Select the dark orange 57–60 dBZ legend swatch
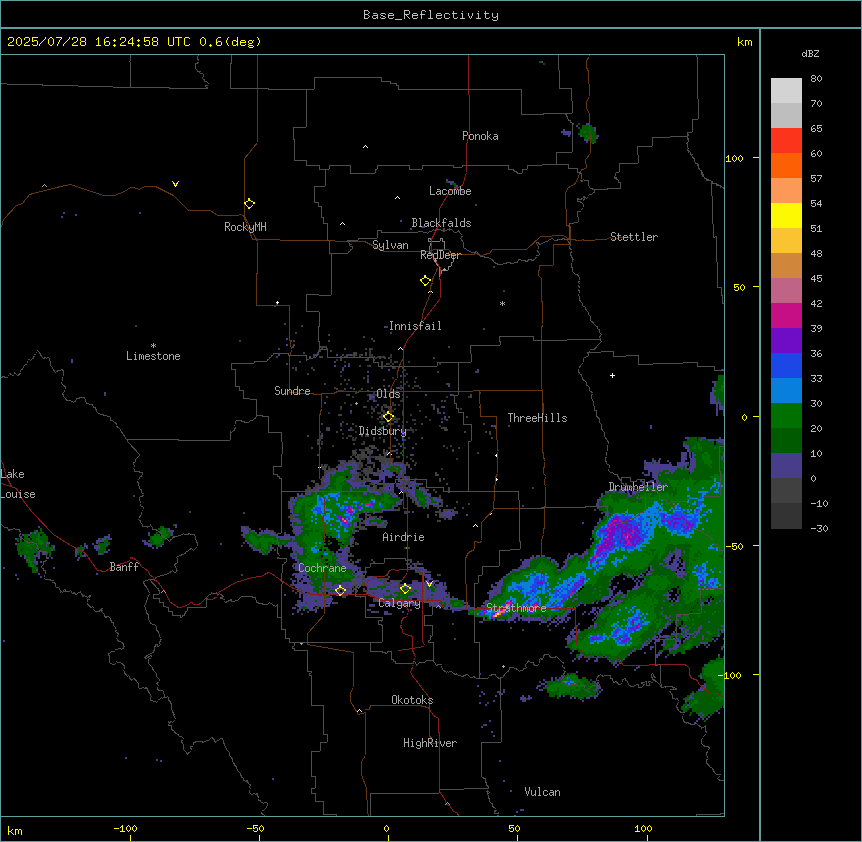 786,165
